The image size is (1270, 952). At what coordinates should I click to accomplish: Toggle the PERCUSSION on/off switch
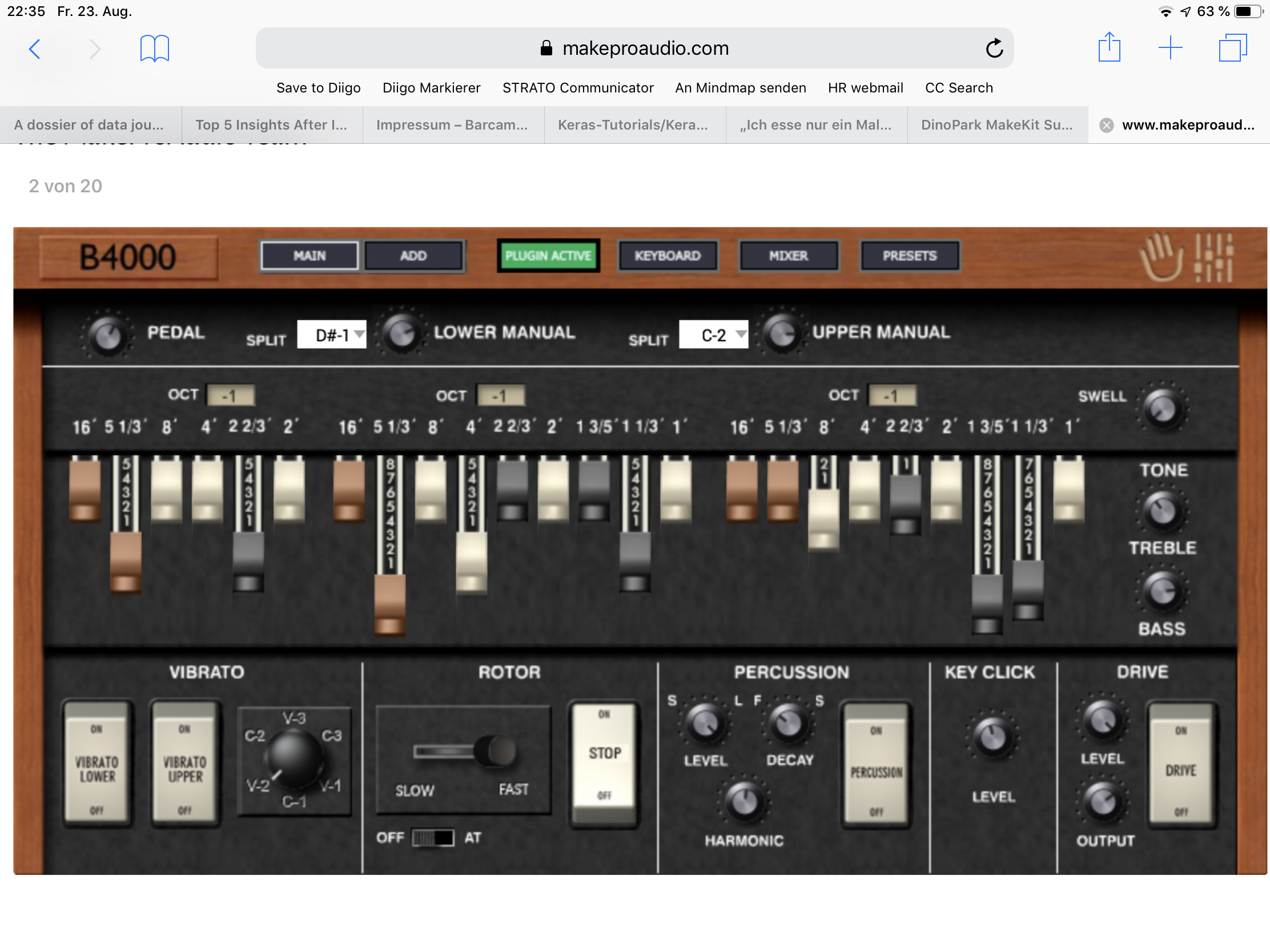(876, 764)
